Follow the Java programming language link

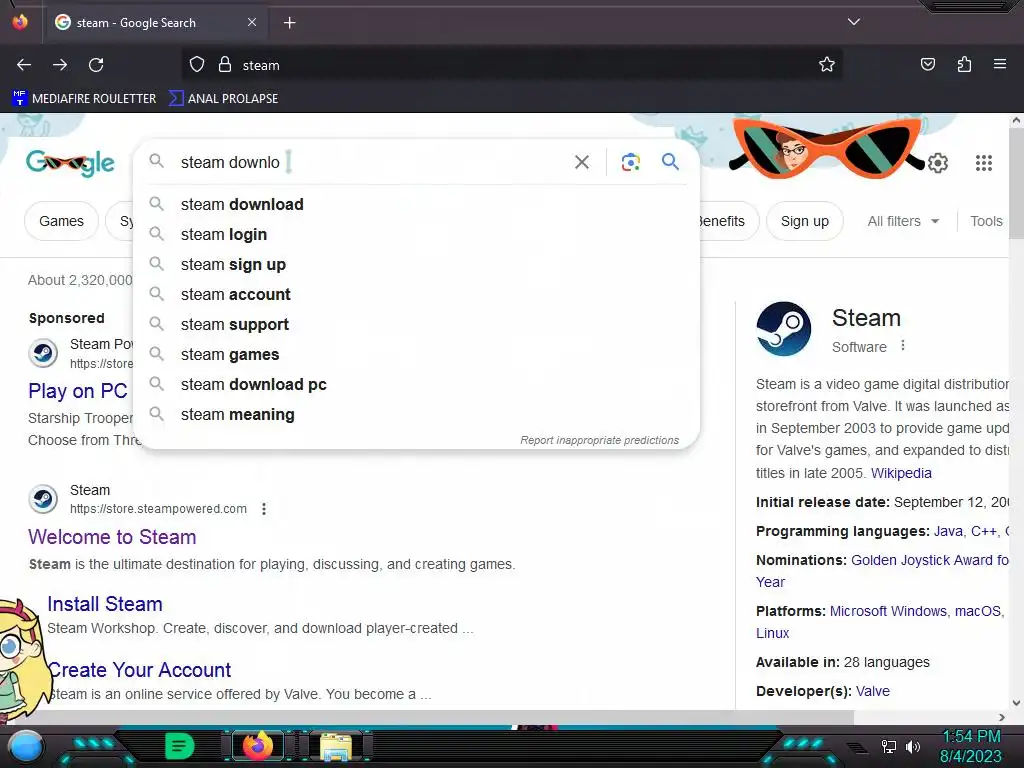(948, 531)
